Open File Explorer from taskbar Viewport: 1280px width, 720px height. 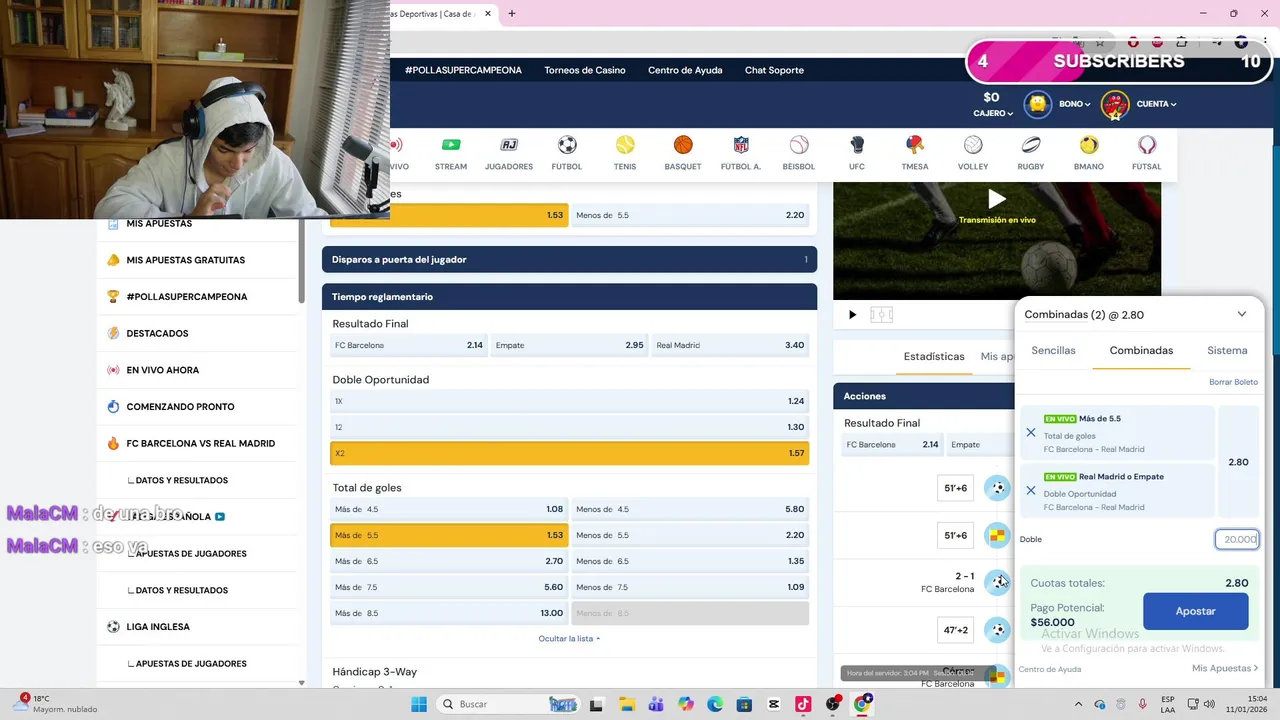click(626, 704)
